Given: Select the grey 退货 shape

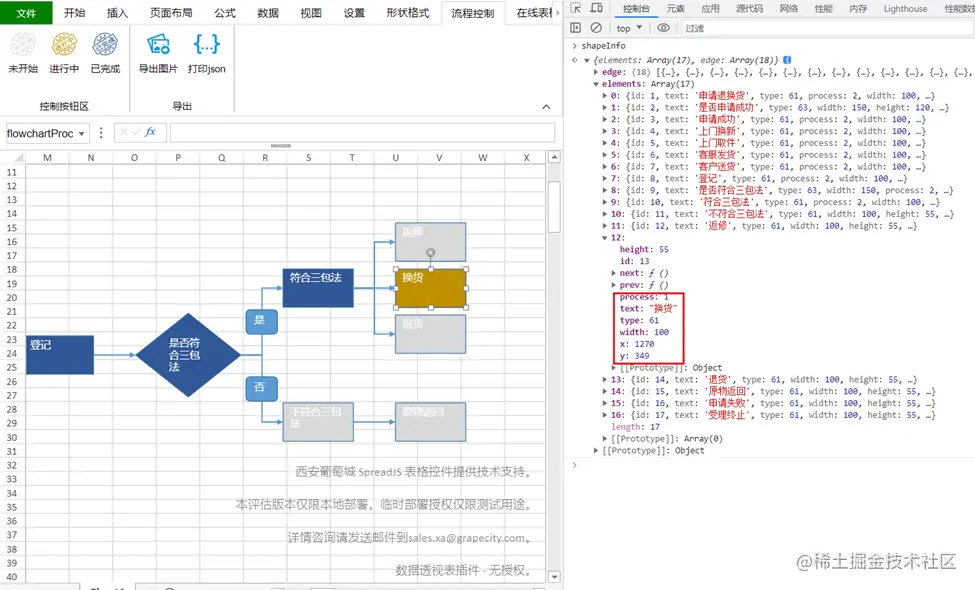Looking at the screenshot, I should pyautogui.click(x=430, y=334).
